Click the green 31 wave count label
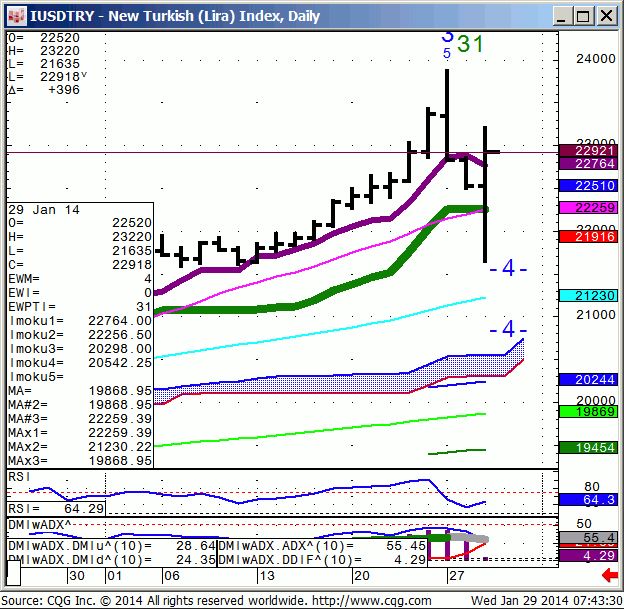Screen dimensions: 624x609 pyautogui.click(x=471, y=43)
